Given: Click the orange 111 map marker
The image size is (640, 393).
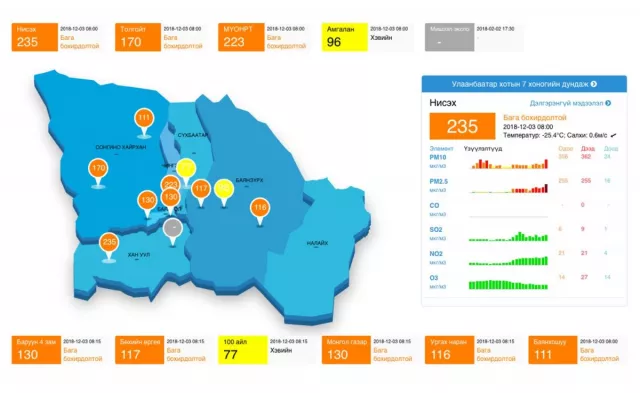Looking at the screenshot, I should pyautogui.click(x=144, y=119).
